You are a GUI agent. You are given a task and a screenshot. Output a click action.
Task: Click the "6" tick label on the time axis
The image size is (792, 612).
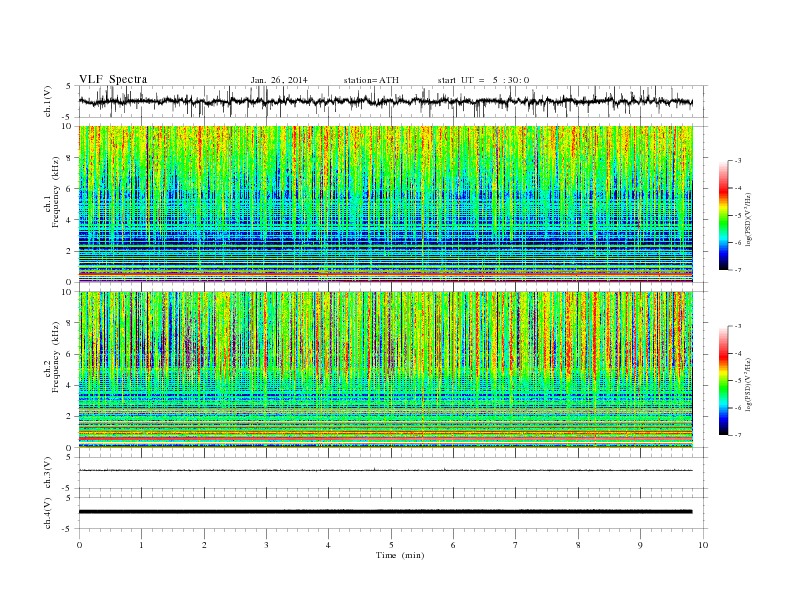tap(453, 545)
